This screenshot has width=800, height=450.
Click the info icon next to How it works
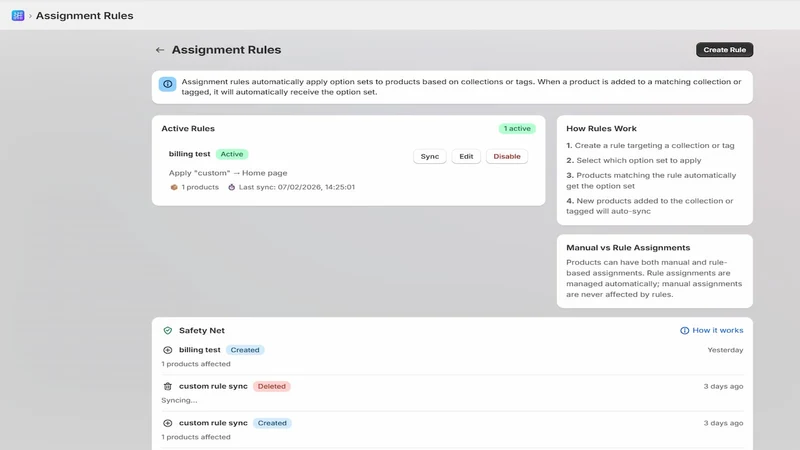pyautogui.click(x=684, y=331)
